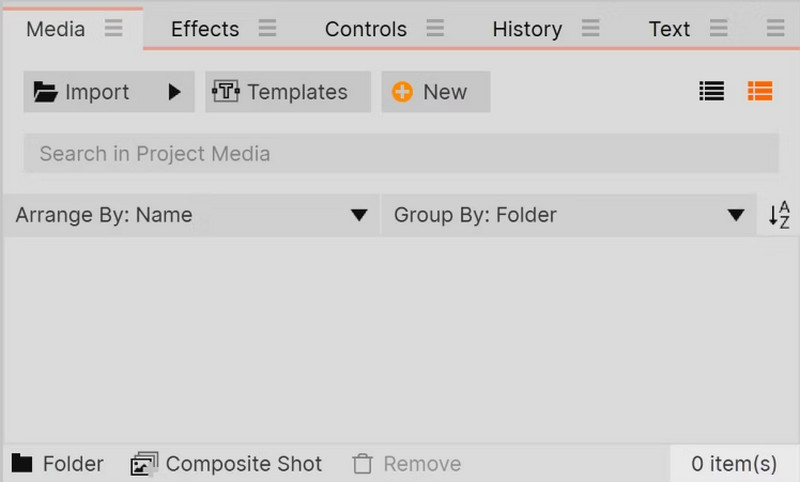Switch to orange preview list view
Screen dimensions: 800x482
pos(760,92)
